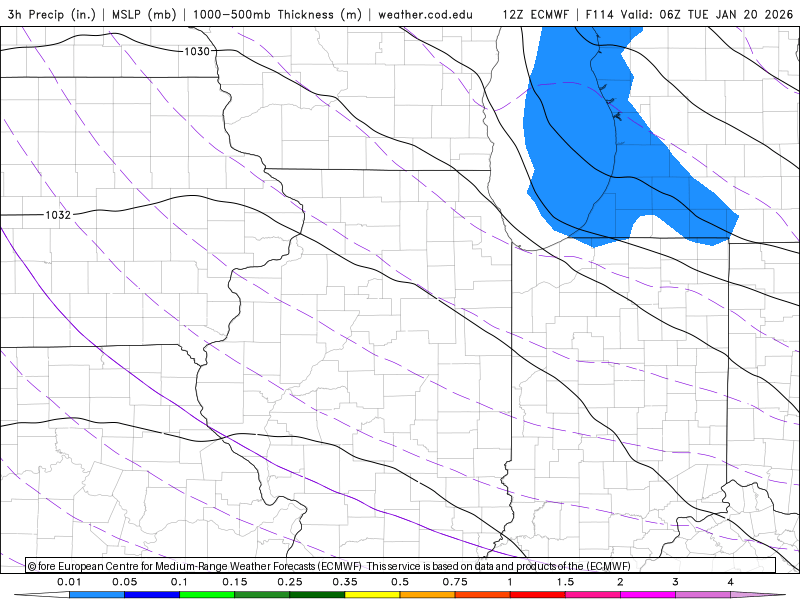Click the red color bar segment after 1
800x600 pixels.
coord(538,595)
